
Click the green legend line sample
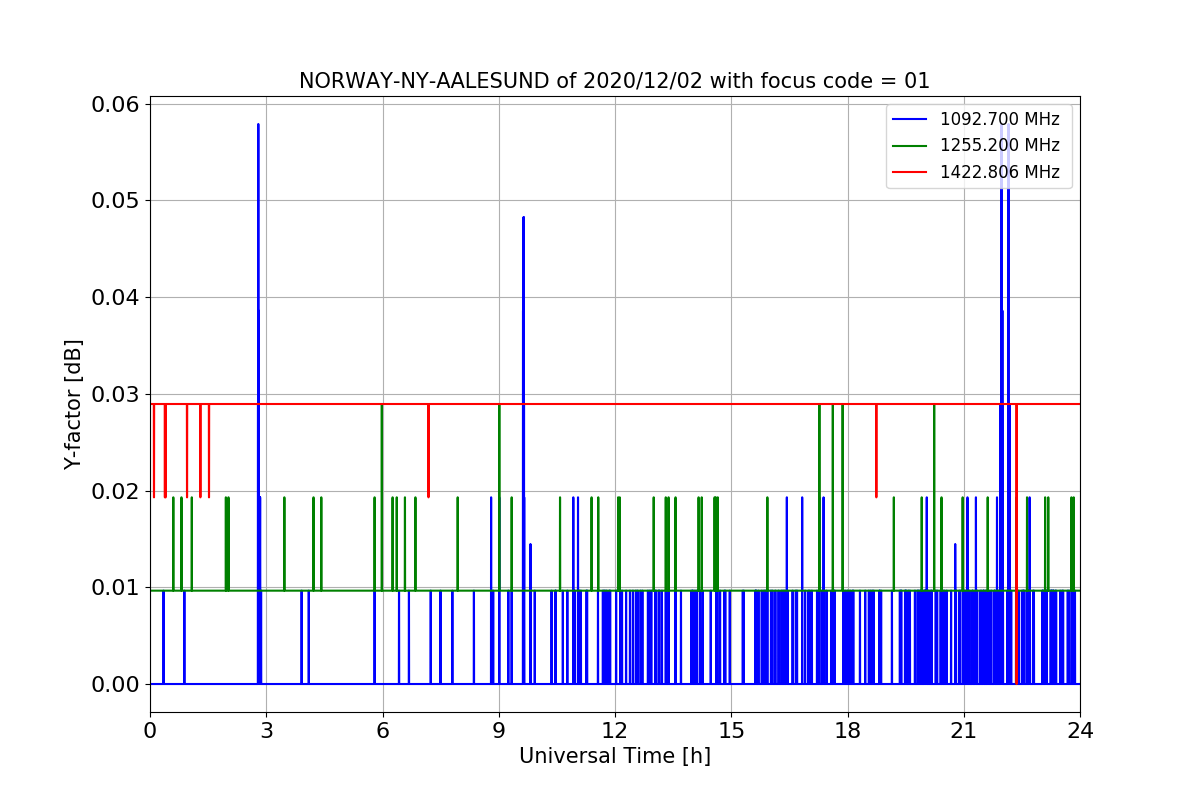coord(911,145)
